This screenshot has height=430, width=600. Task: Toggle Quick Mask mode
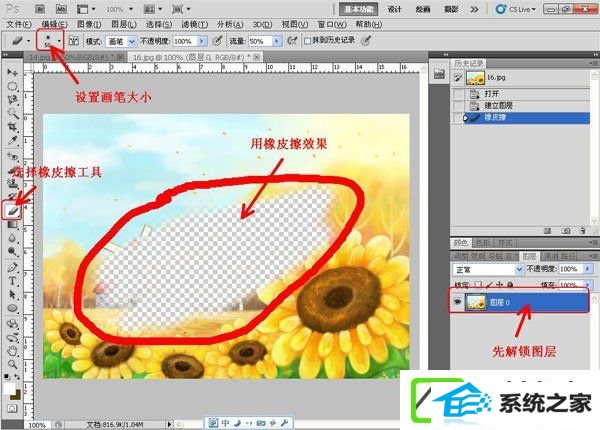pos(12,409)
